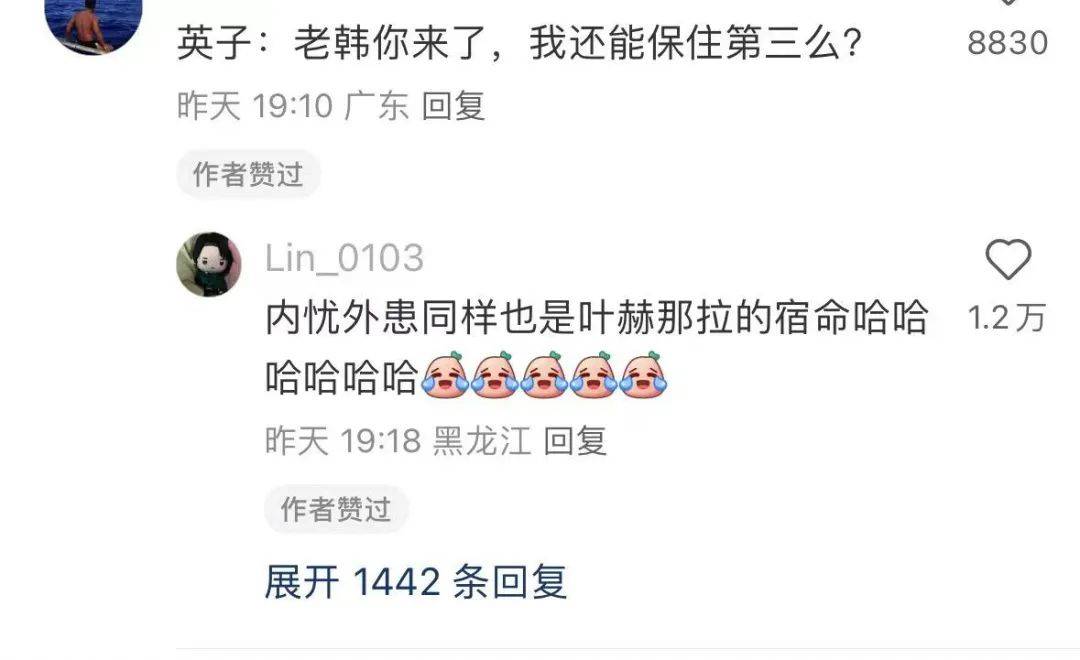Image resolution: width=1080 pixels, height=660 pixels.
Task: Tap 作者赞过 badge under first comment
Action: 248,174
